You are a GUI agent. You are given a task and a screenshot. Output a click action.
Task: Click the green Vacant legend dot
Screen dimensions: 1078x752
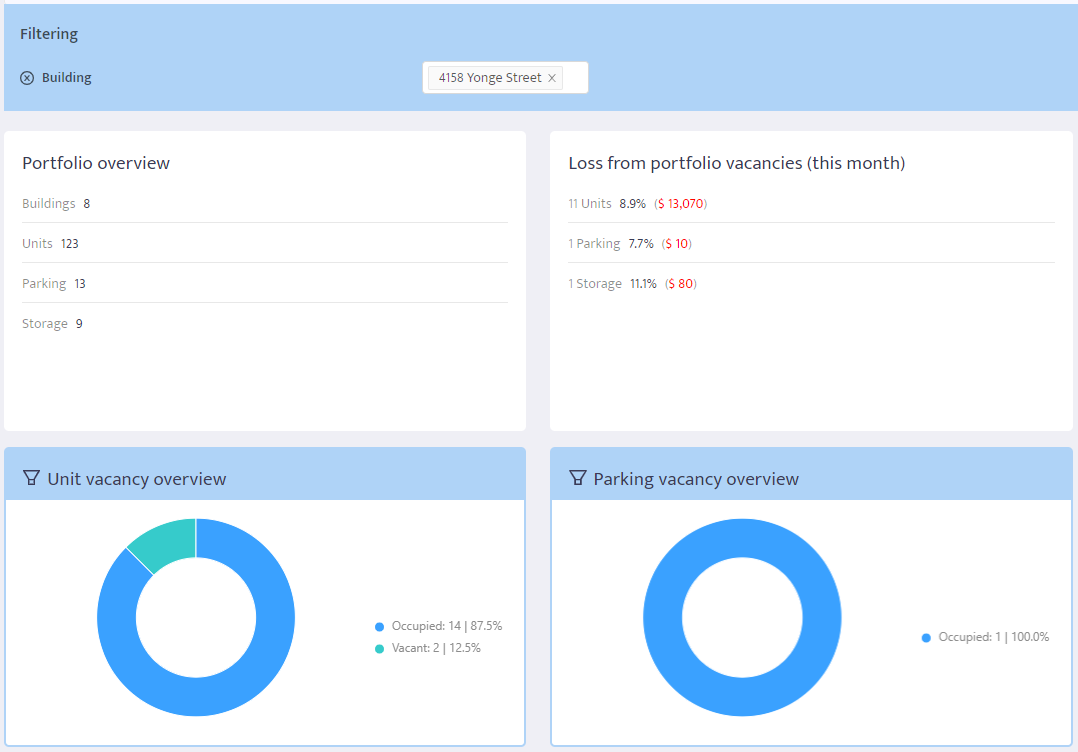tap(379, 647)
